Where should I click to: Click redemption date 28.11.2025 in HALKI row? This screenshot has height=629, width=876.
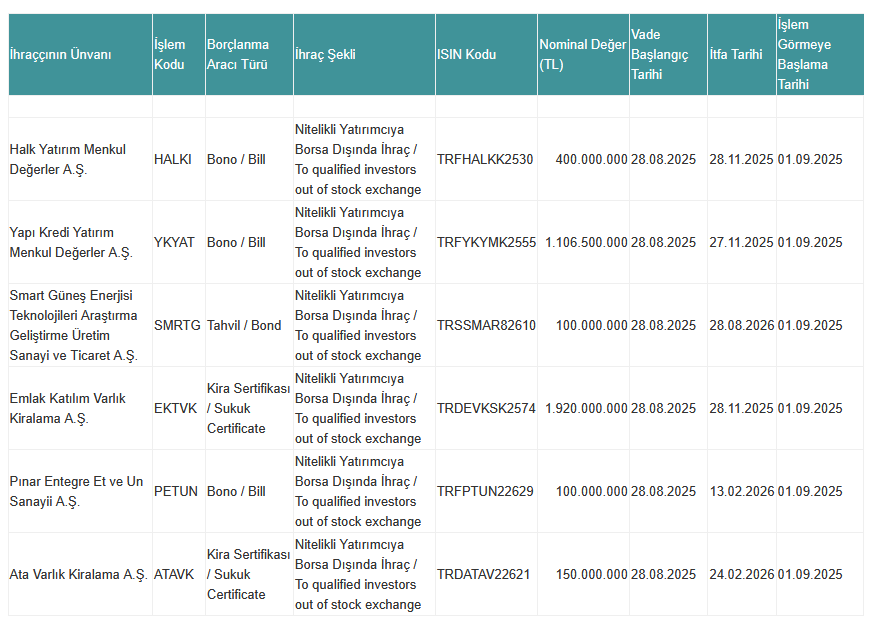741,160
